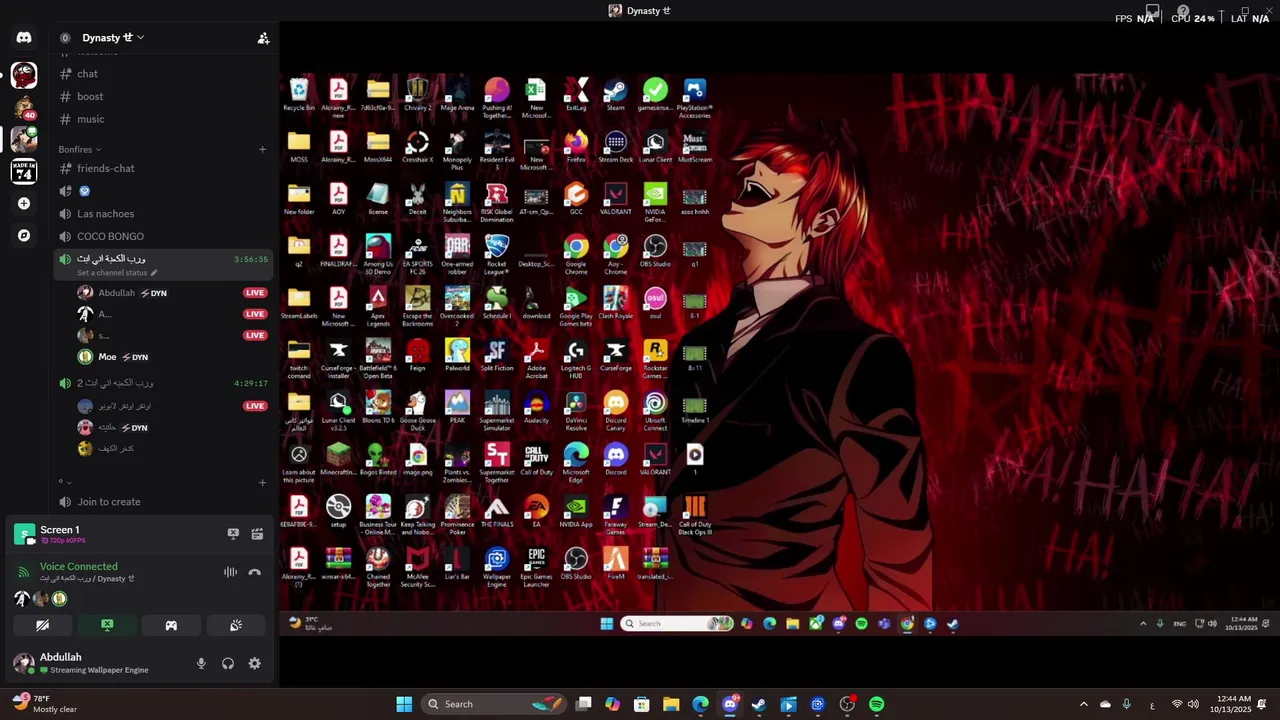Open Discord direct messages home
The width and height of the screenshot is (1280, 720).
click(24, 38)
